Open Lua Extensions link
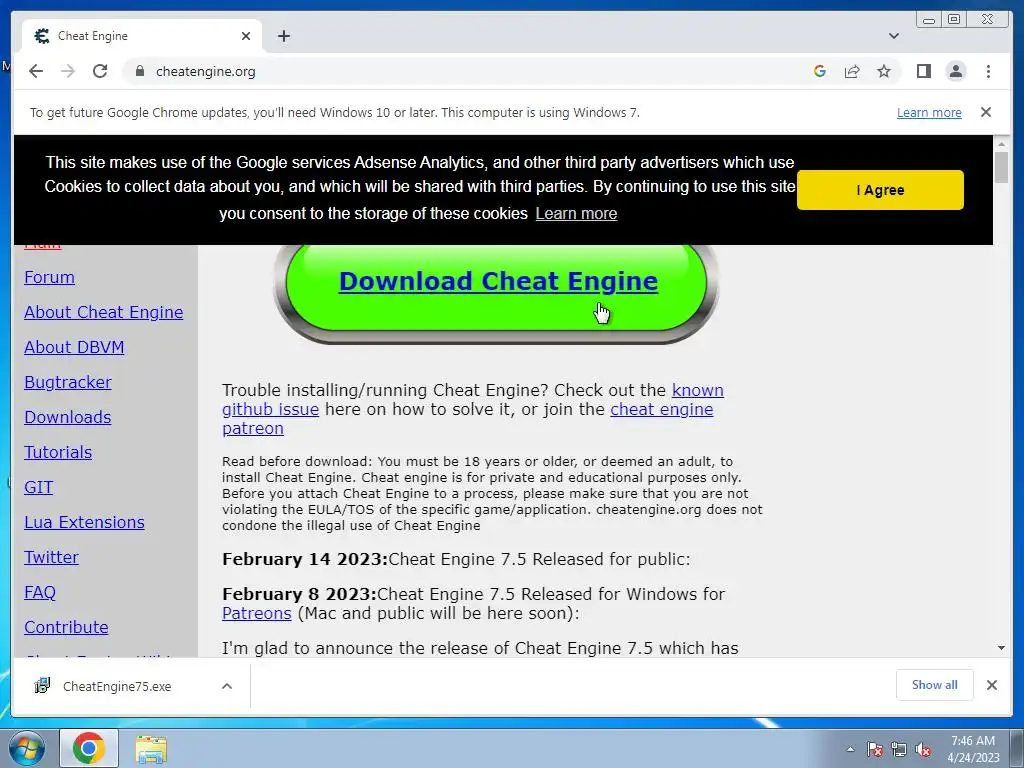This screenshot has height=768, width=1024. coord(84,522)
